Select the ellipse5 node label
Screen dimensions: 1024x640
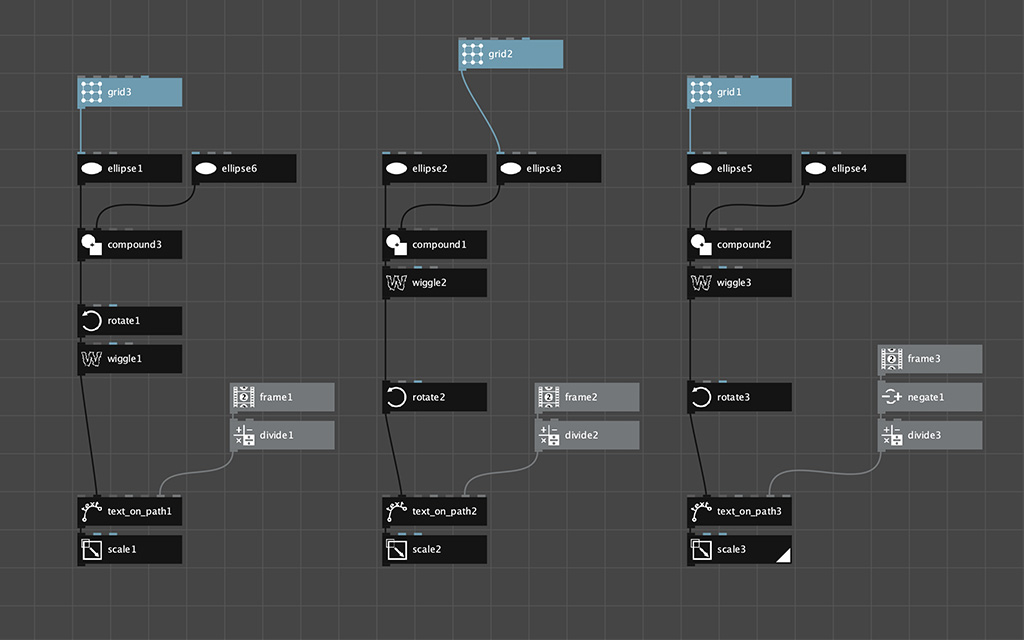click(x=734, y=168)
